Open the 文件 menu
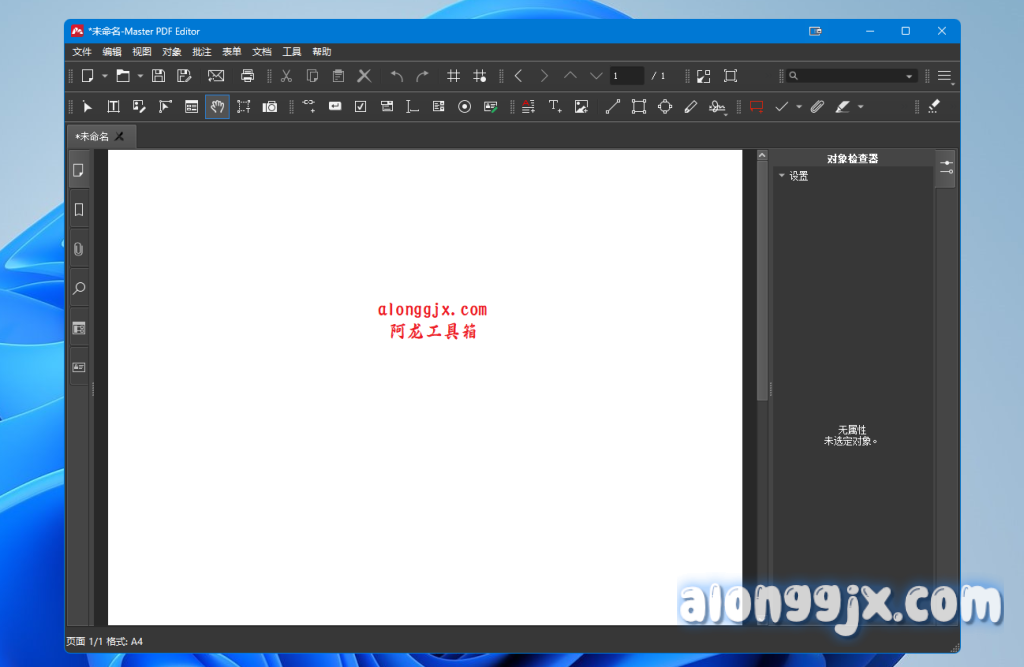1024x667 pixels. click(x=82, y=52)
